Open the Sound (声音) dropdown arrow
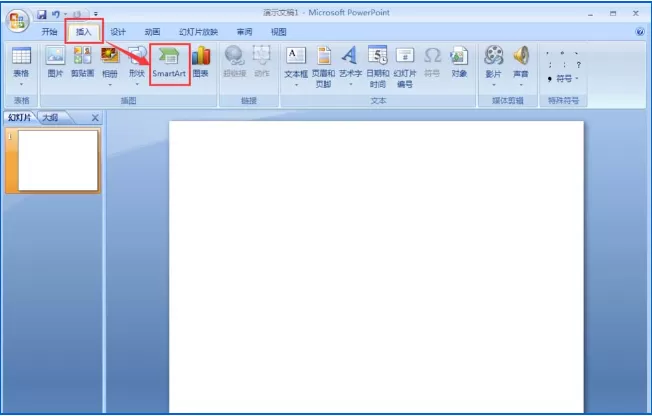This screenshot has width=652, height=416. pyautogui.click(x=521, y=85)
